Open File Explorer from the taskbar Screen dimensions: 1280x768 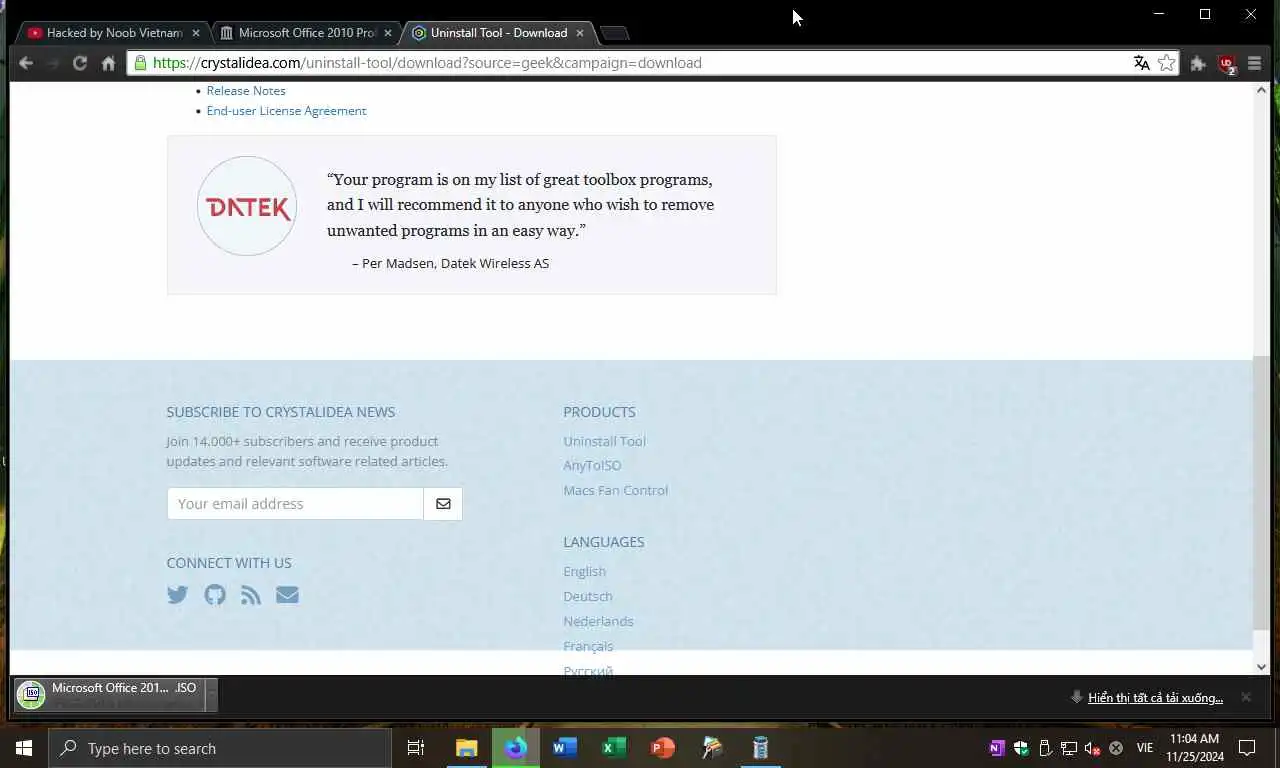pyautogui.click(x=467, y=748)
